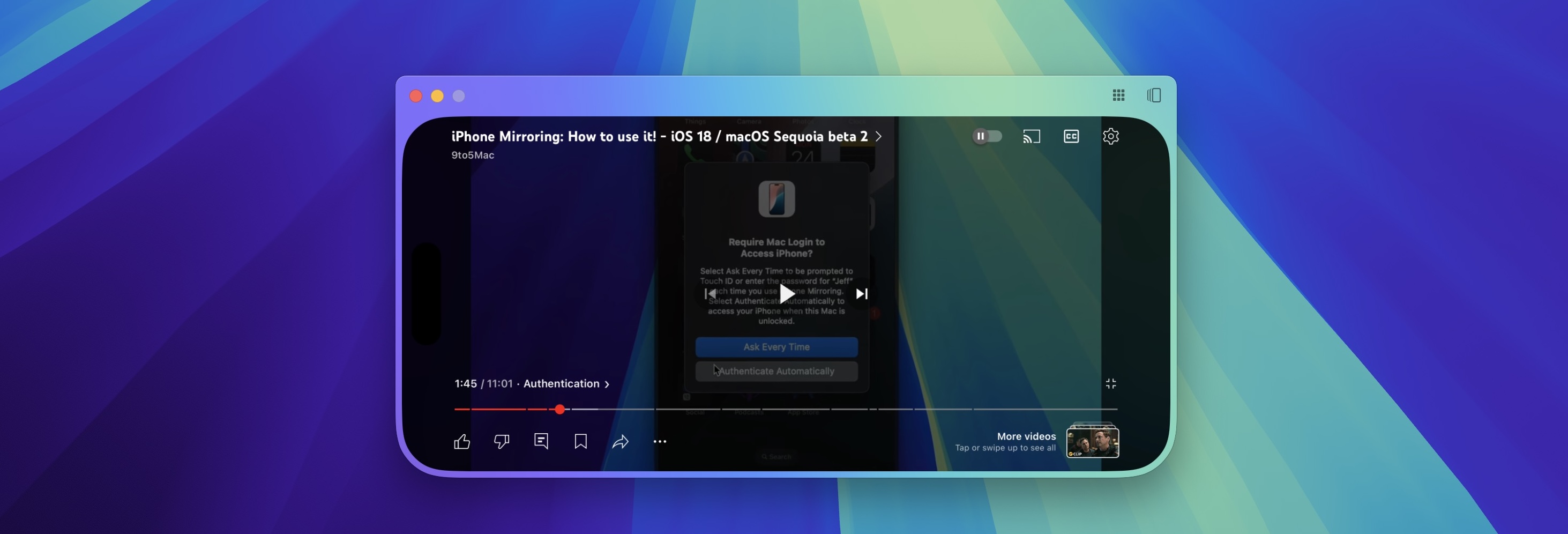Image resolution: width=1568 pixels, height=534 pixels.
Task: Expand the video title details
Action: pyautogui.click(x=878, y=136)
